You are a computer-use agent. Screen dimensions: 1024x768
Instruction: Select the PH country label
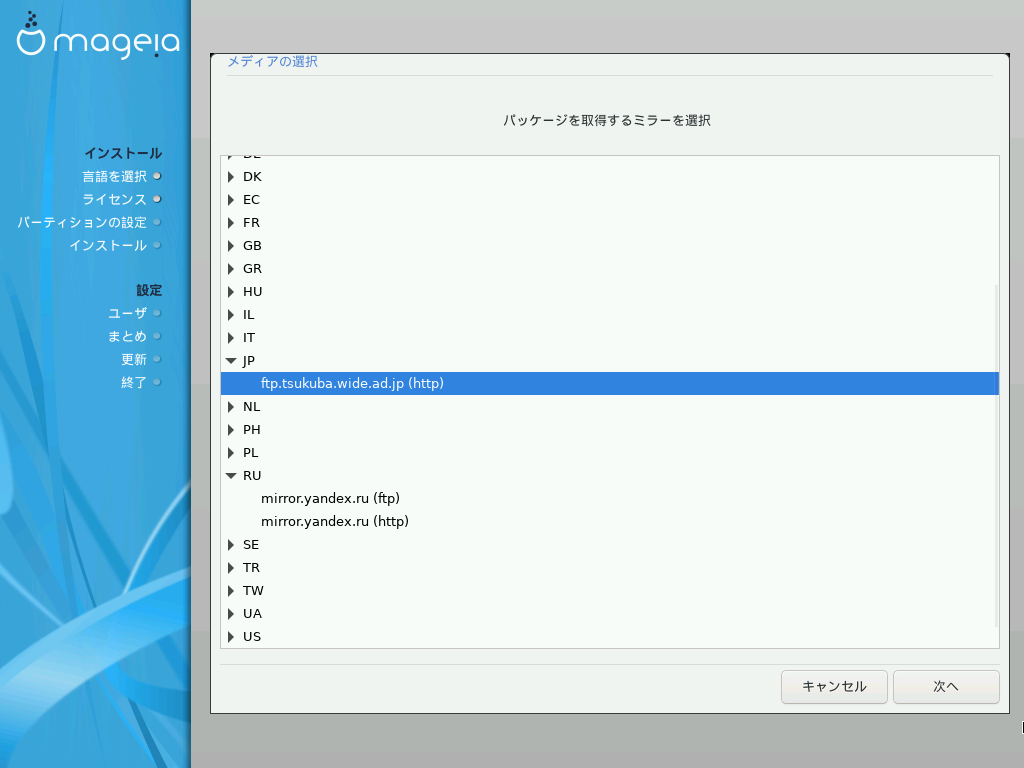point(251,430)
